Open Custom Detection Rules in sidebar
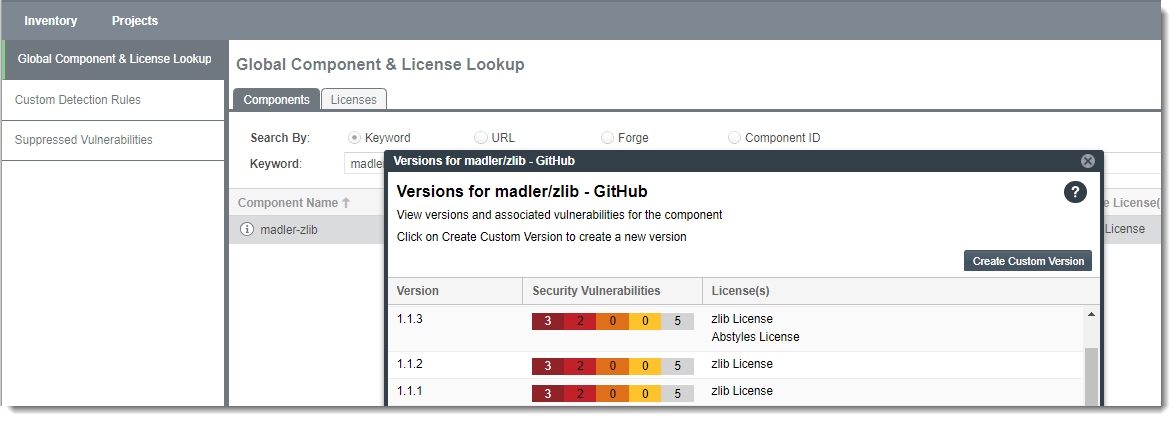The width and height of the screenshot is (1176, 421). point(78,100)
